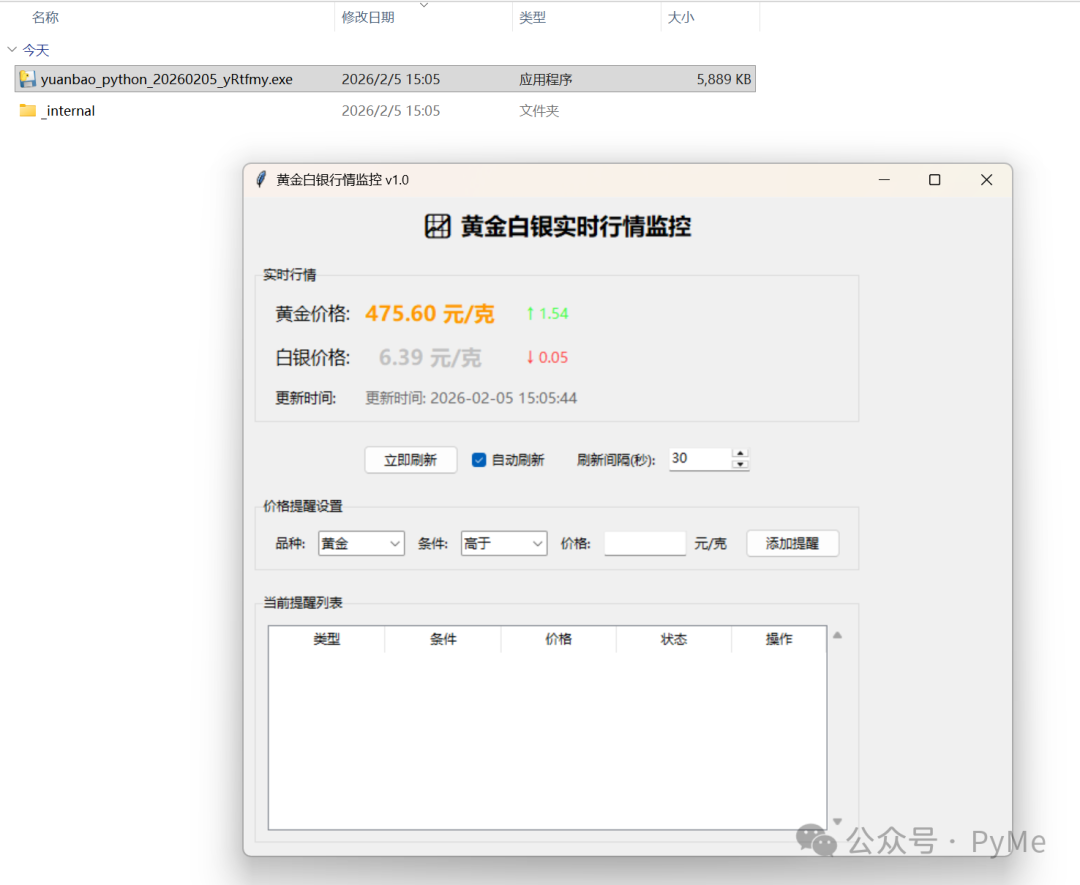This screenshot has height=885, width=1080.
Task: Decrease refresh interval with down arrow
Action: click(x=740, y=464)
